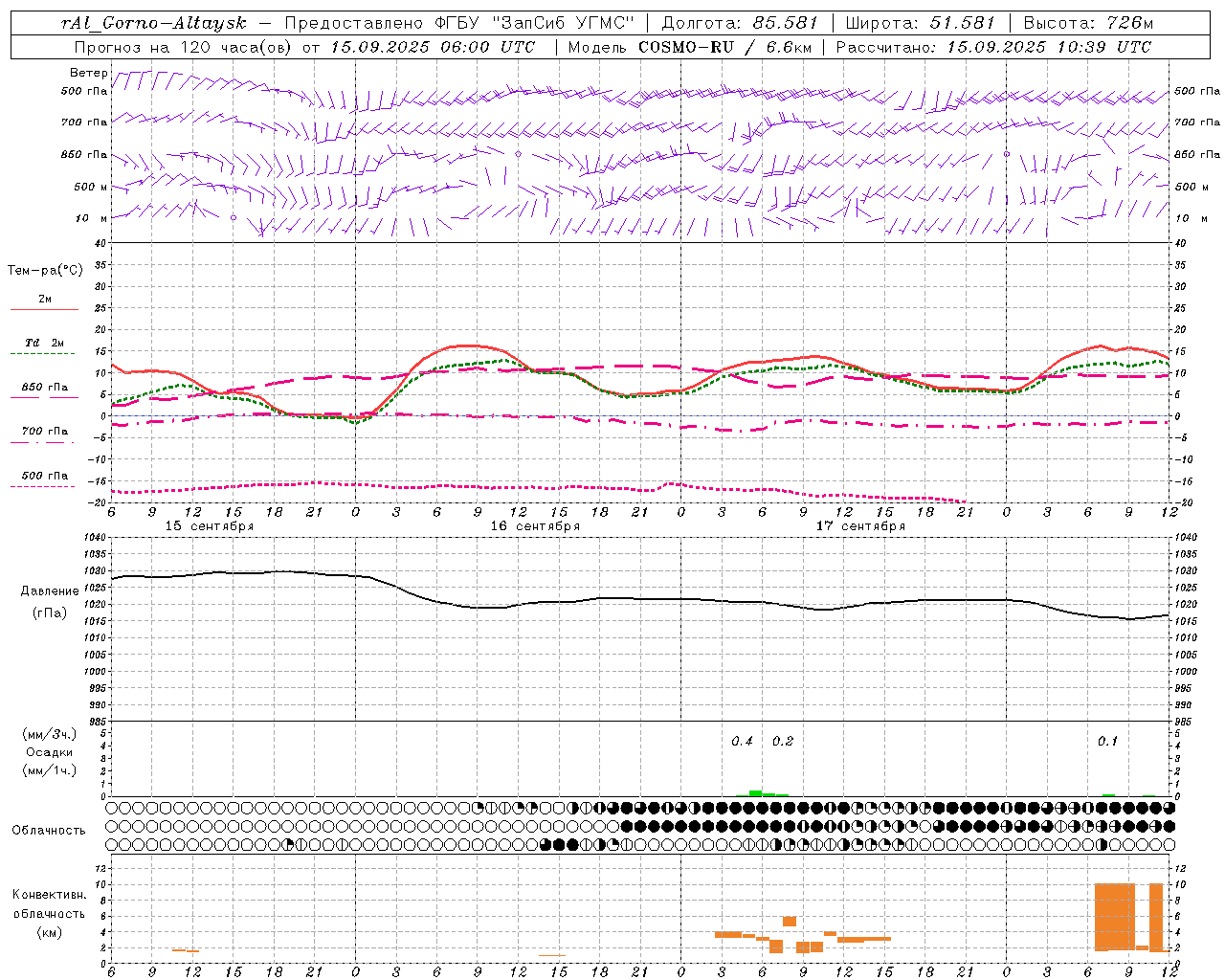The width and height of the screenshot is (1225, 980).
Task: Click the '500 гПа' dotted temperature legend entry
Action: (x=44, y=476)
